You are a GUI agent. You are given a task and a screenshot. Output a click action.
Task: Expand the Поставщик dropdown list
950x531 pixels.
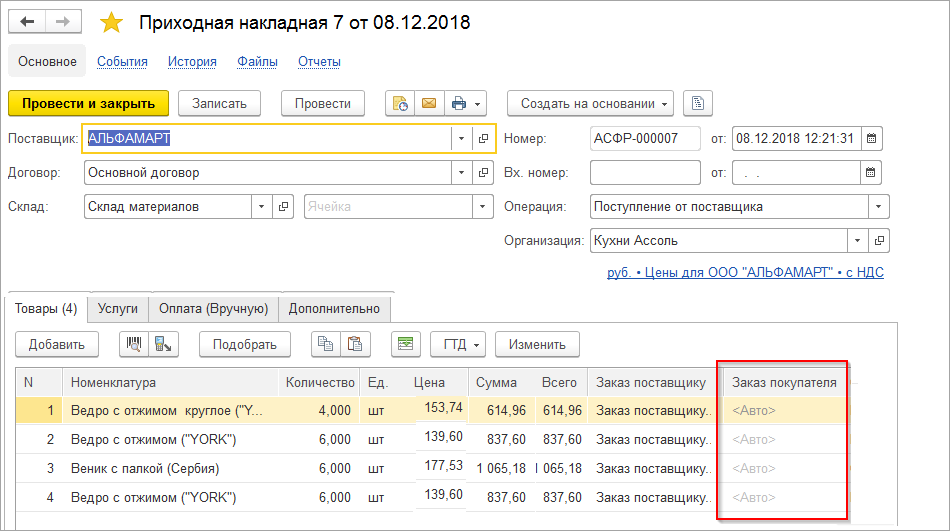pos(461,139)
